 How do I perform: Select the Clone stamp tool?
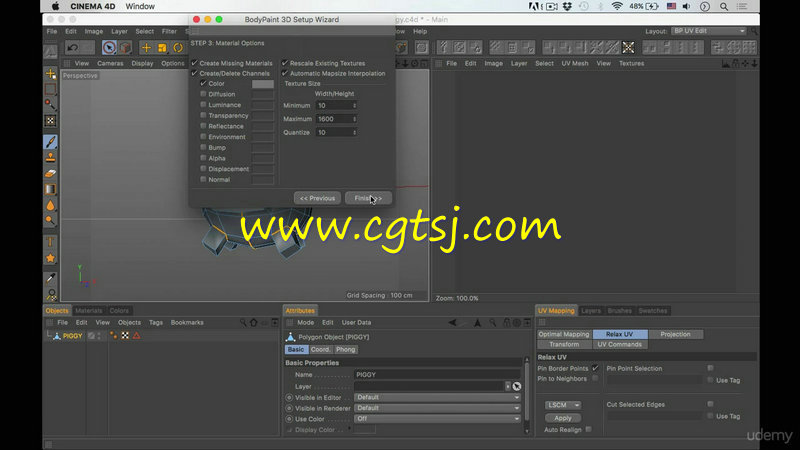51,158
